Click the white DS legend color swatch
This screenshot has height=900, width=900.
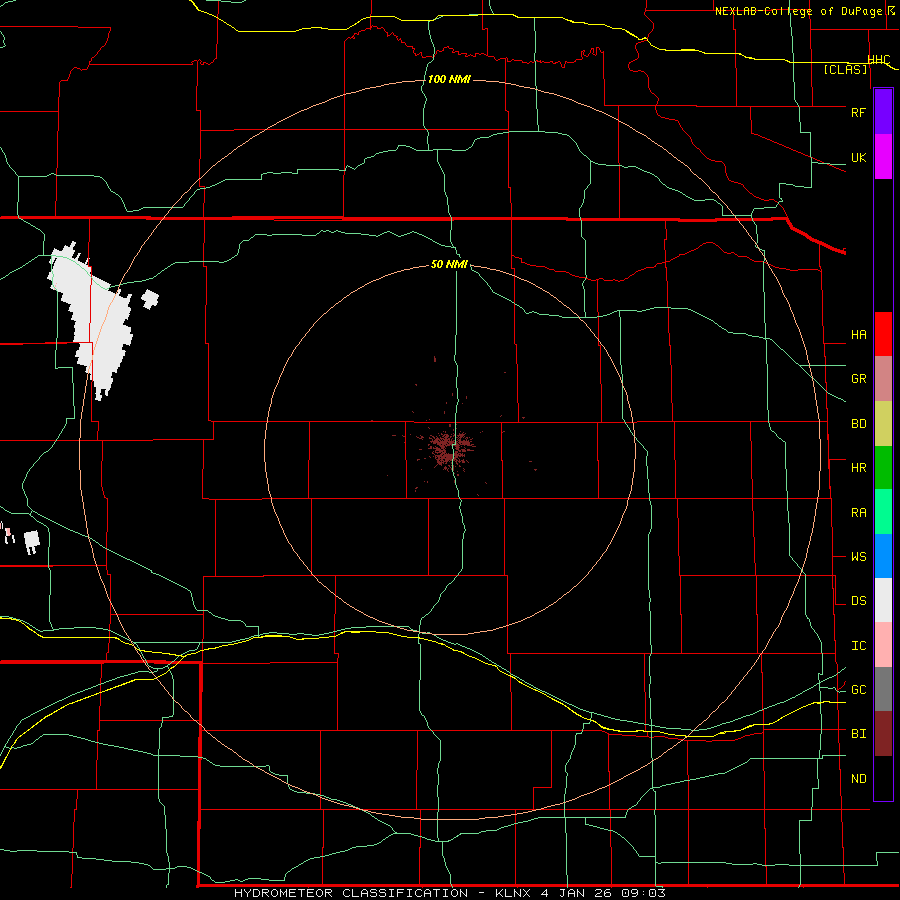pyautogui.click(x=883, y=600)
